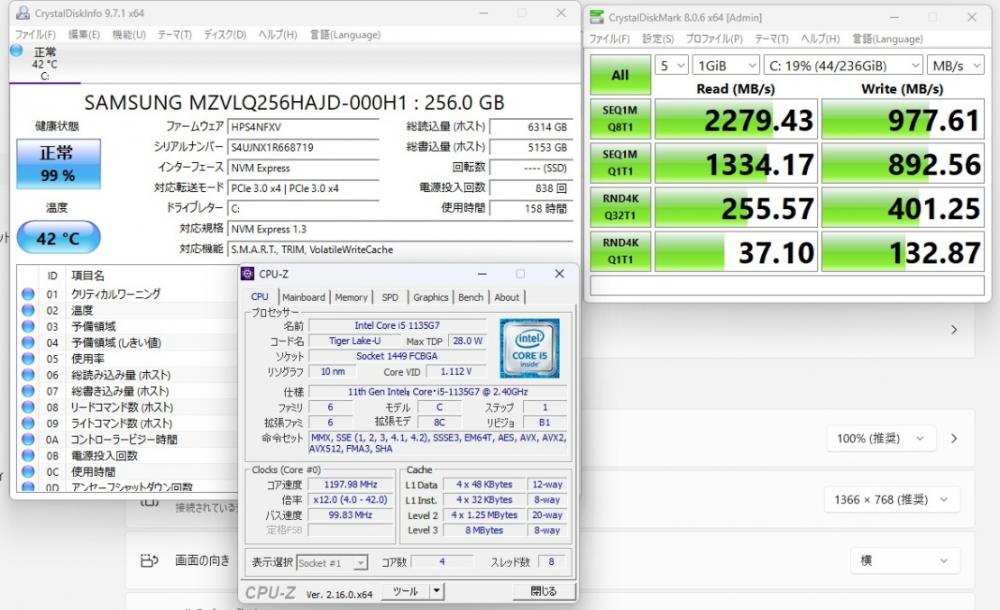Screen dimensions: 1000x610
Task: Open the 100% scale dropdown
Action: point(881,439)
